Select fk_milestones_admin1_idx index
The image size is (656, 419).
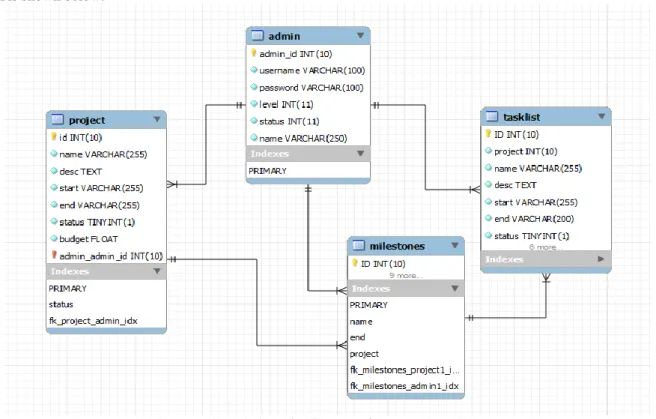[x=404, y=386]
